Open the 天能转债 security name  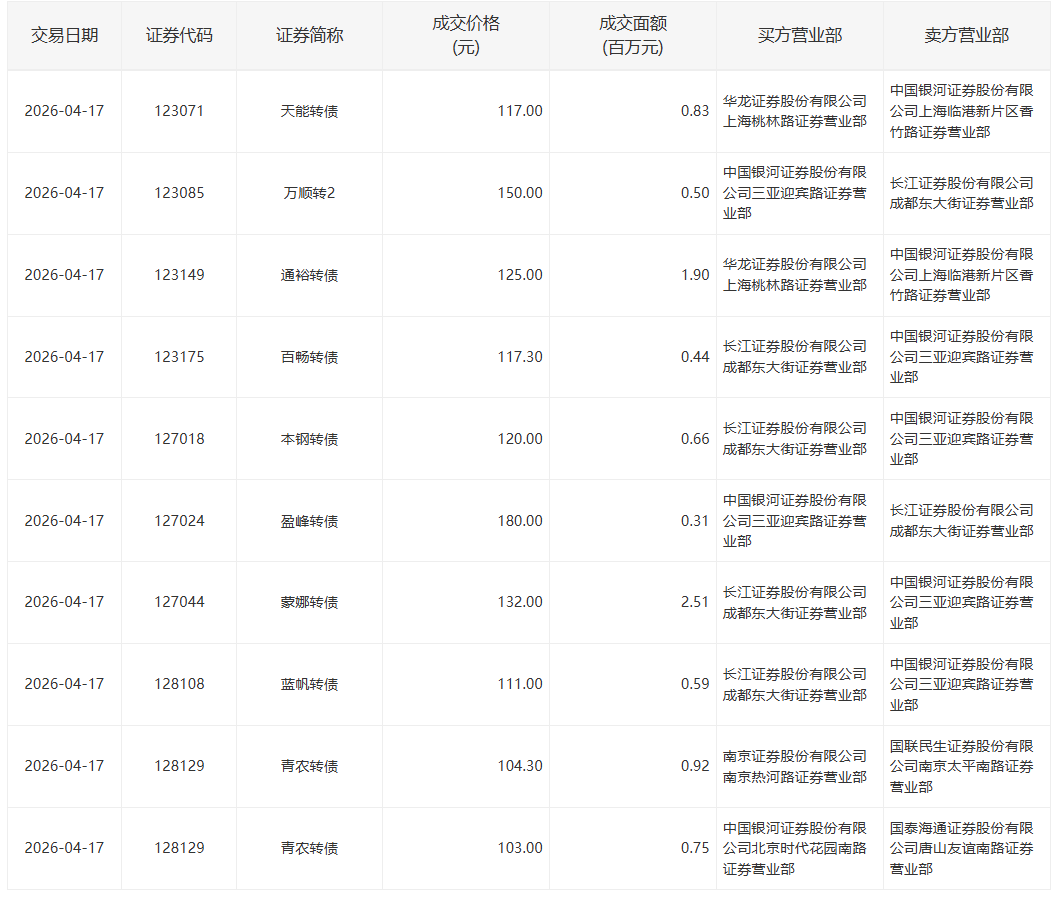click(309, 111)
